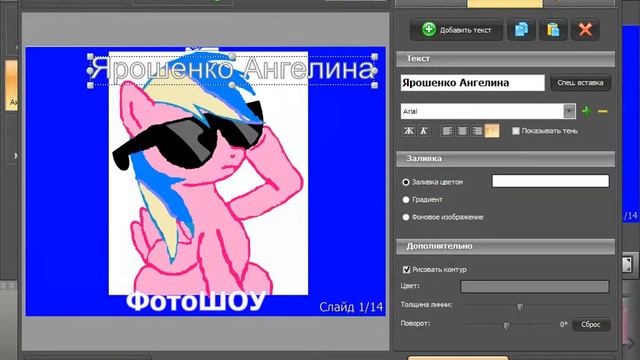Click the Поворот rotation slider handle
Screen dimensions: 640x360
pyautogui.click(x=506, y=325)
